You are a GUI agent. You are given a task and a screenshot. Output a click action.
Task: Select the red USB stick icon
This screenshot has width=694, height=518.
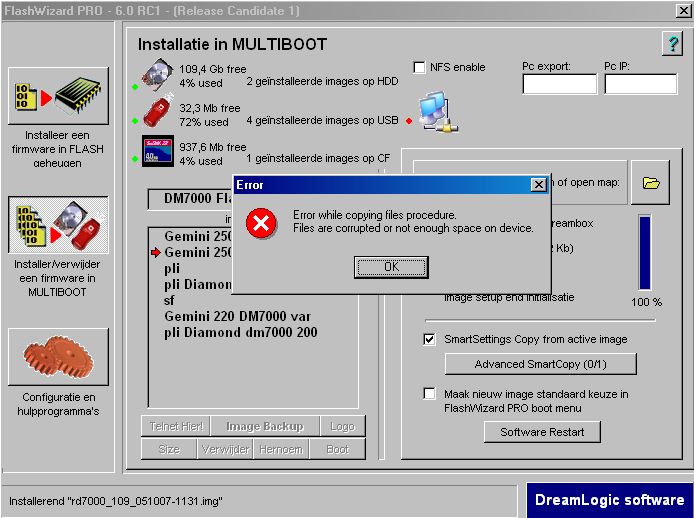point(159,111)
